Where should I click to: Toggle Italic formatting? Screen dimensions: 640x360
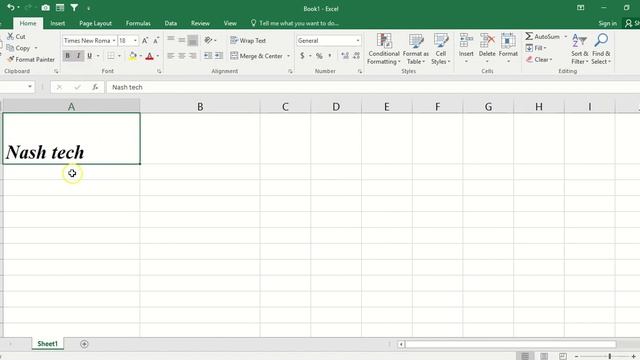pos(78,56)
